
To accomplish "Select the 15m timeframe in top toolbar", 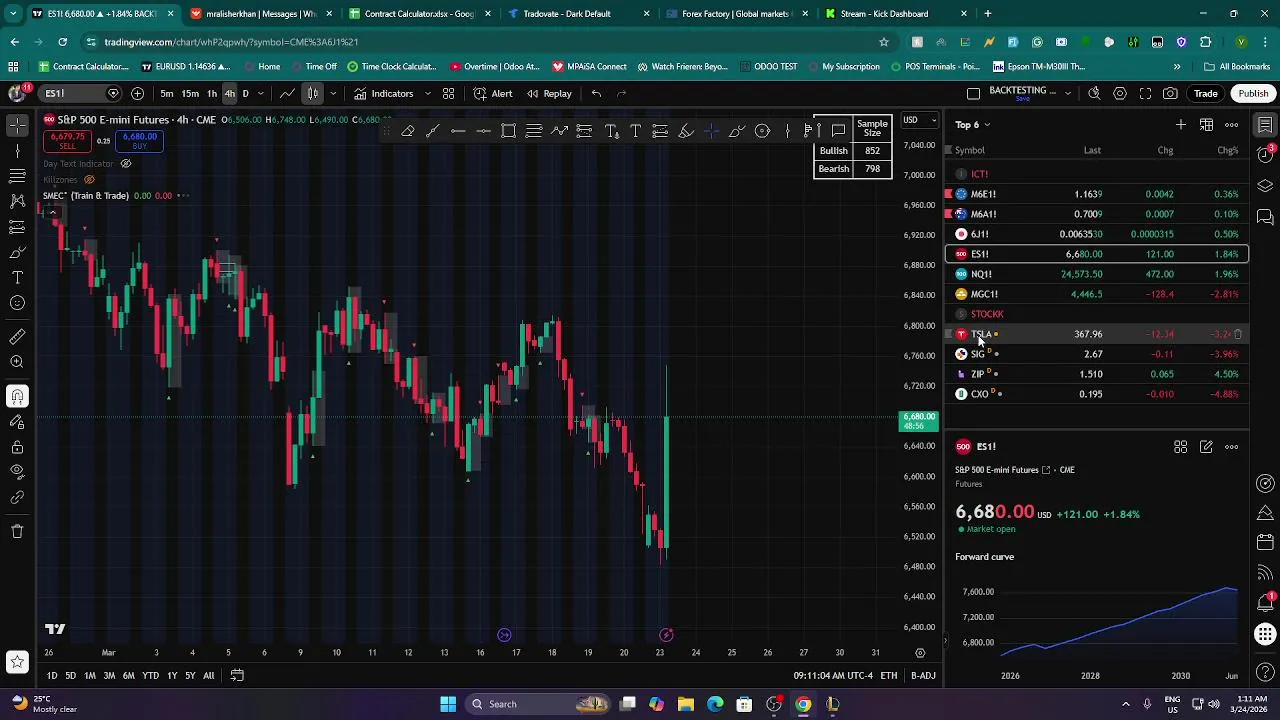I will coord(189,93).
